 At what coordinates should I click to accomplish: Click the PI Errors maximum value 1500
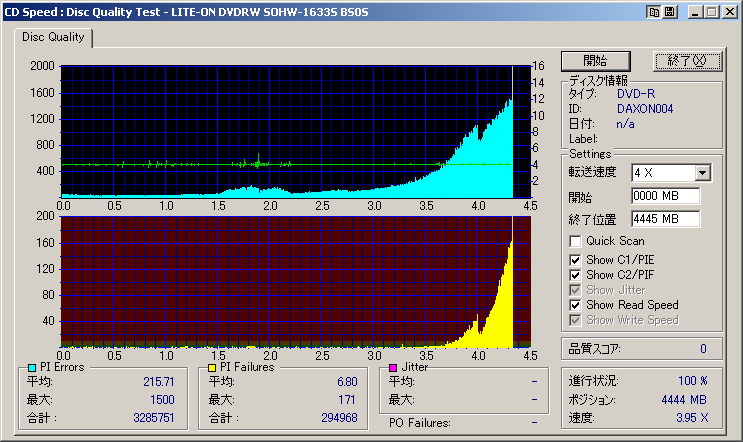click(x=162, y=400)
